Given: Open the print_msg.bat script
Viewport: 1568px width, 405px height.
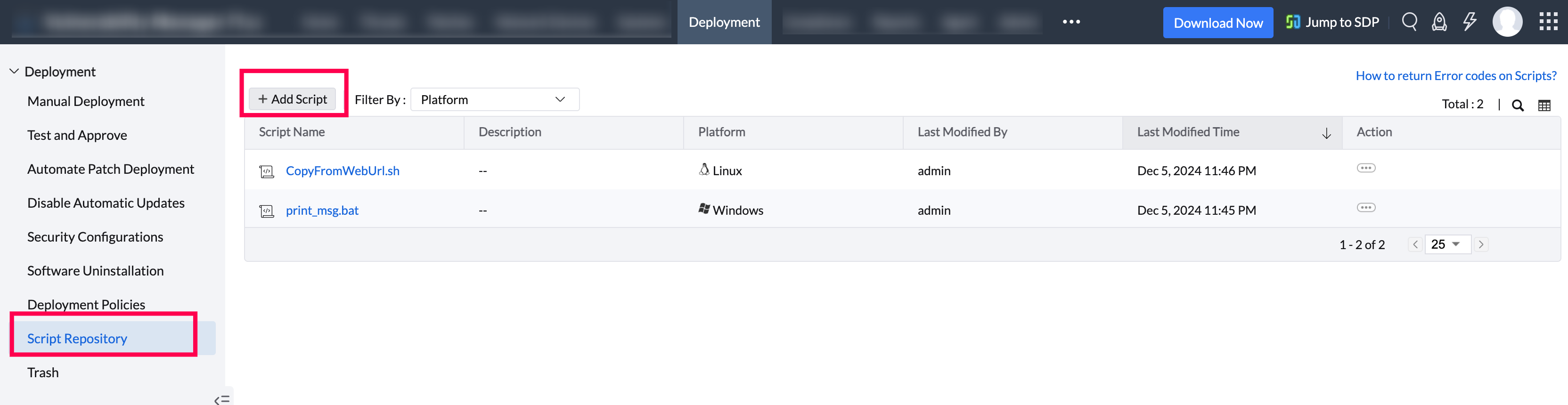Looking at the screenshot, I should tap(322, 211).
